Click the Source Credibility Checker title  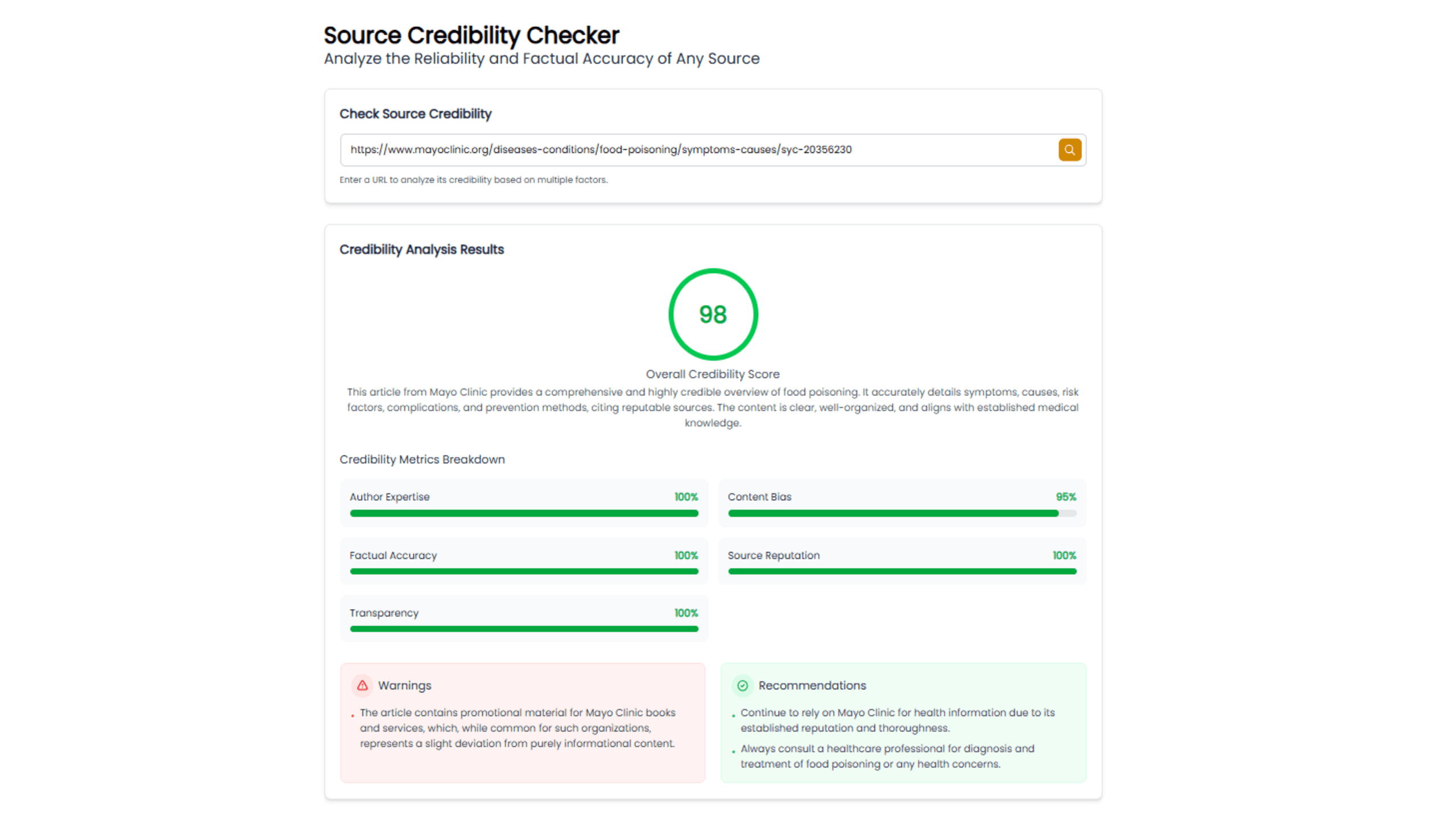471,35
